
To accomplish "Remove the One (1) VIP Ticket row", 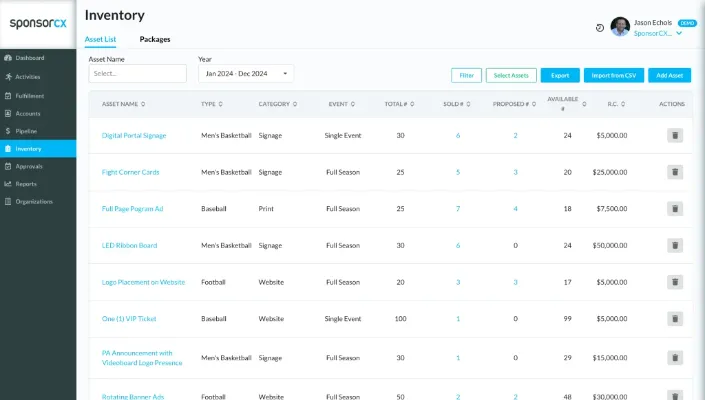I will point(675,319).
